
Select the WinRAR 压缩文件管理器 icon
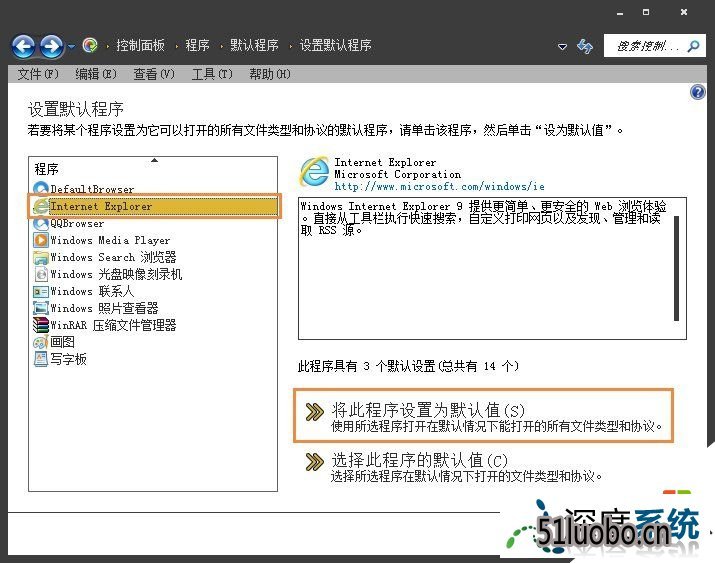41,325
